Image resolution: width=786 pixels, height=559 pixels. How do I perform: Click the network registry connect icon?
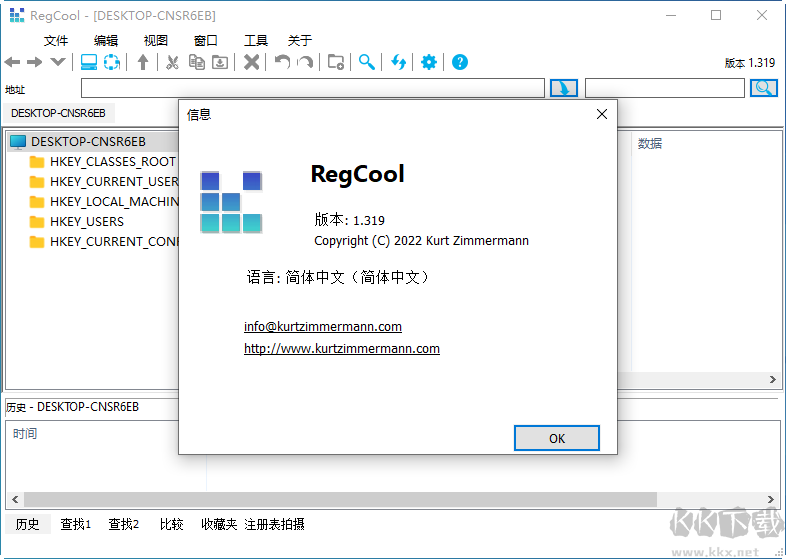[x=111, y=62]
